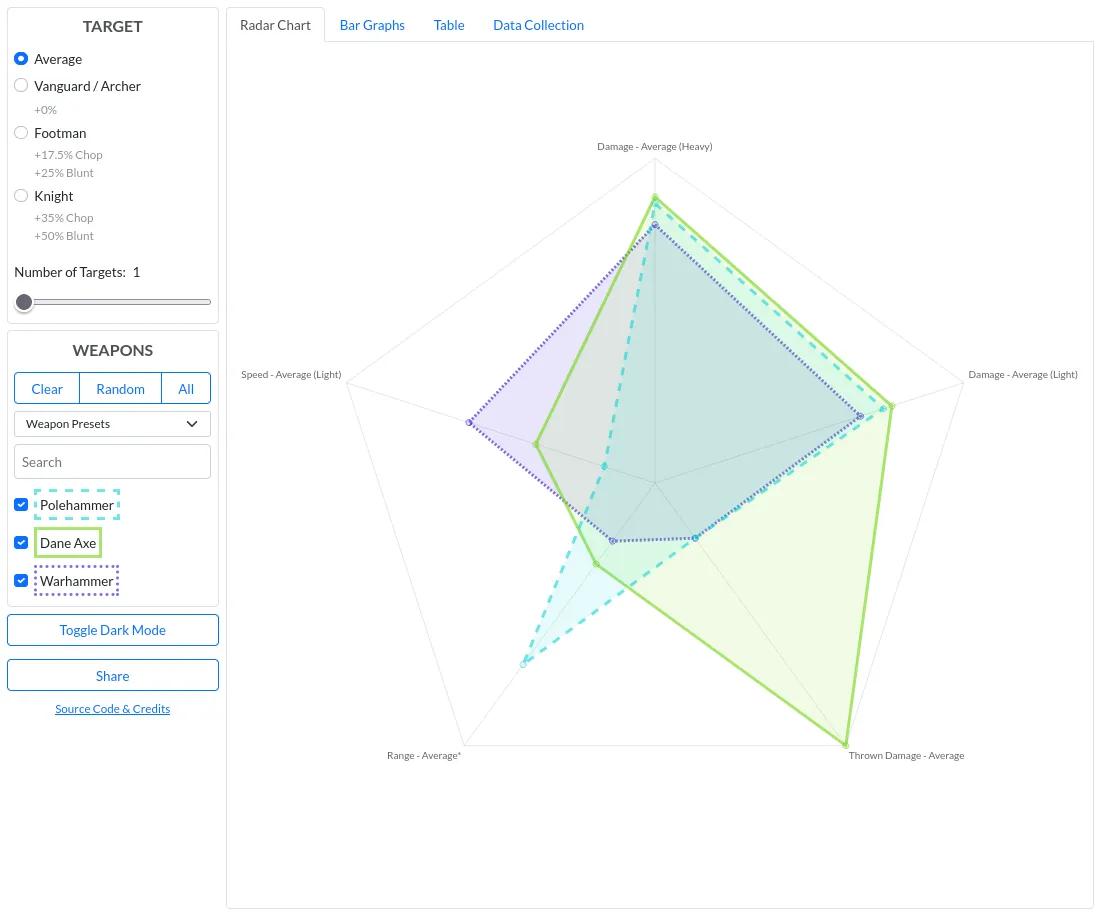The image size is (1099, 914).
Task: Switch to the Bar Graphs tab
Action: (x=372, y=25)
